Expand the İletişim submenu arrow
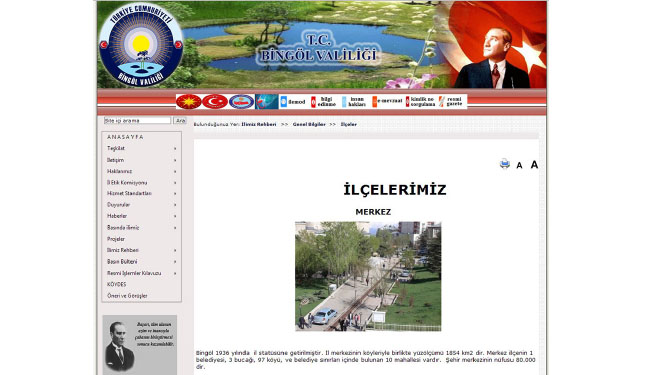The height and width of the screenshot is (375, 650). coord(175,160)
